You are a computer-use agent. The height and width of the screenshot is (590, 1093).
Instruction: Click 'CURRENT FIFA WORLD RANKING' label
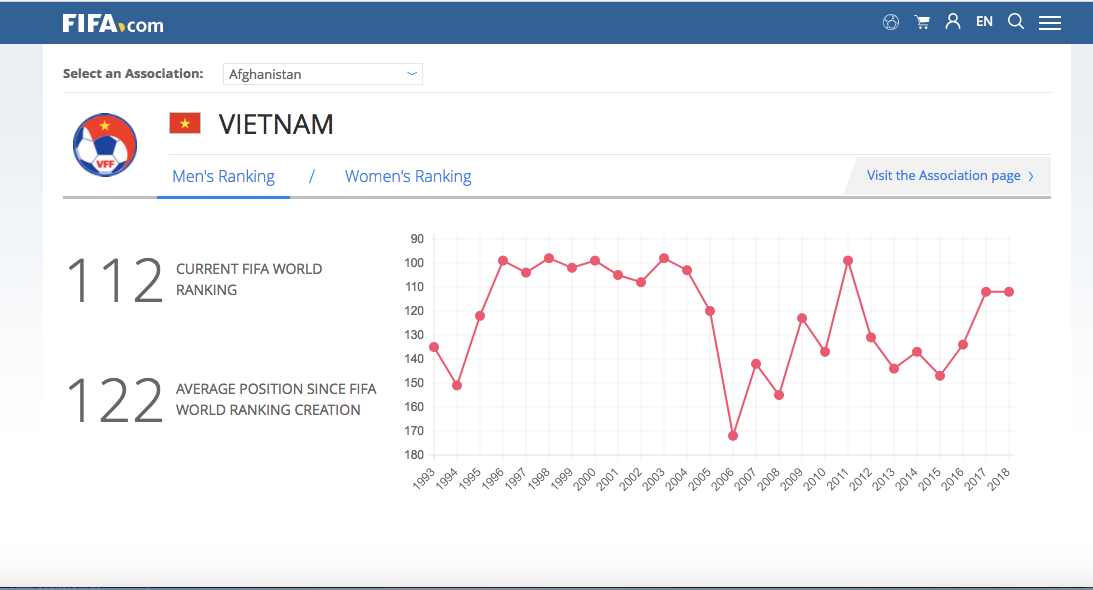coord(249,279)
